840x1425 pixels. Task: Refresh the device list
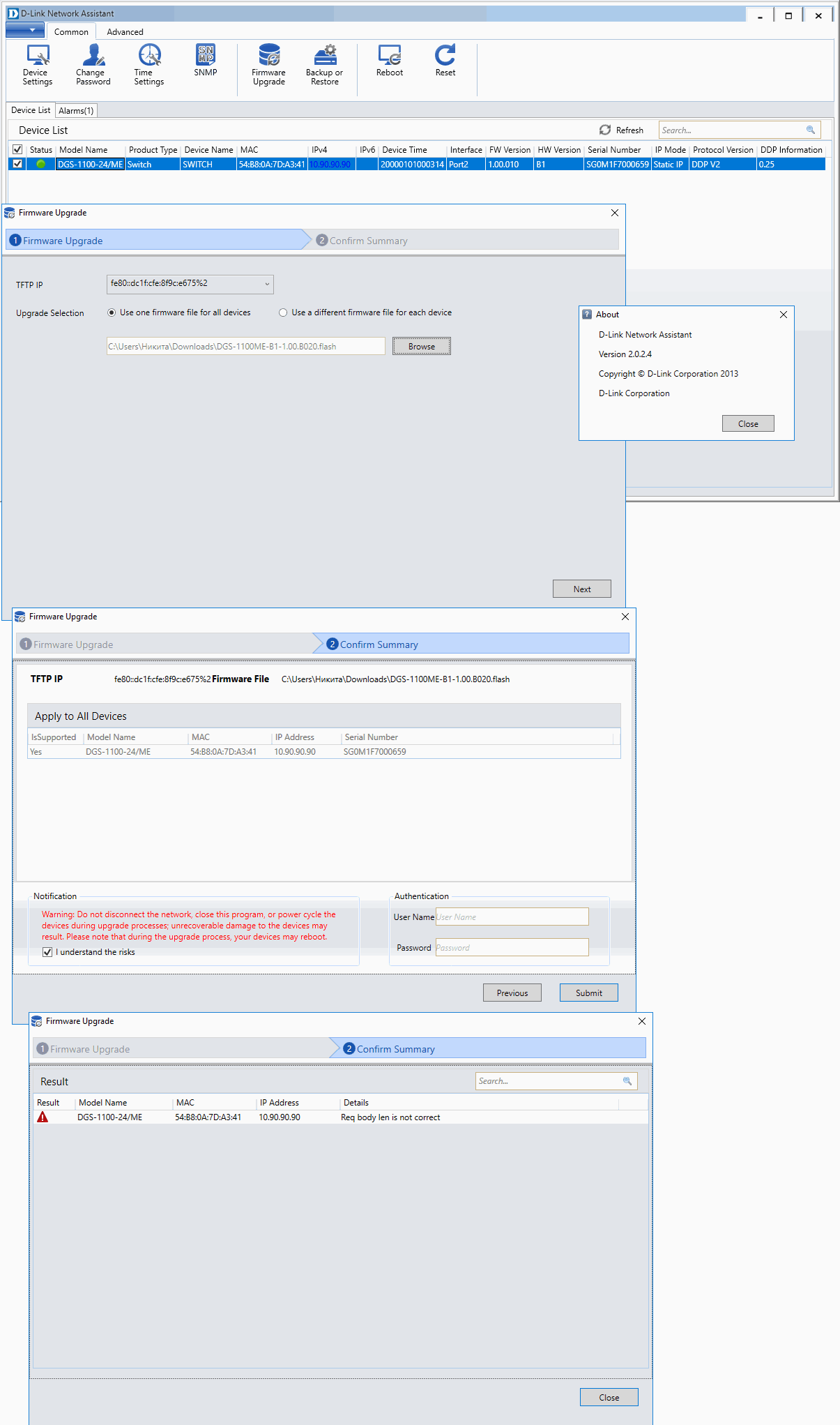click(x=621, y=130)
